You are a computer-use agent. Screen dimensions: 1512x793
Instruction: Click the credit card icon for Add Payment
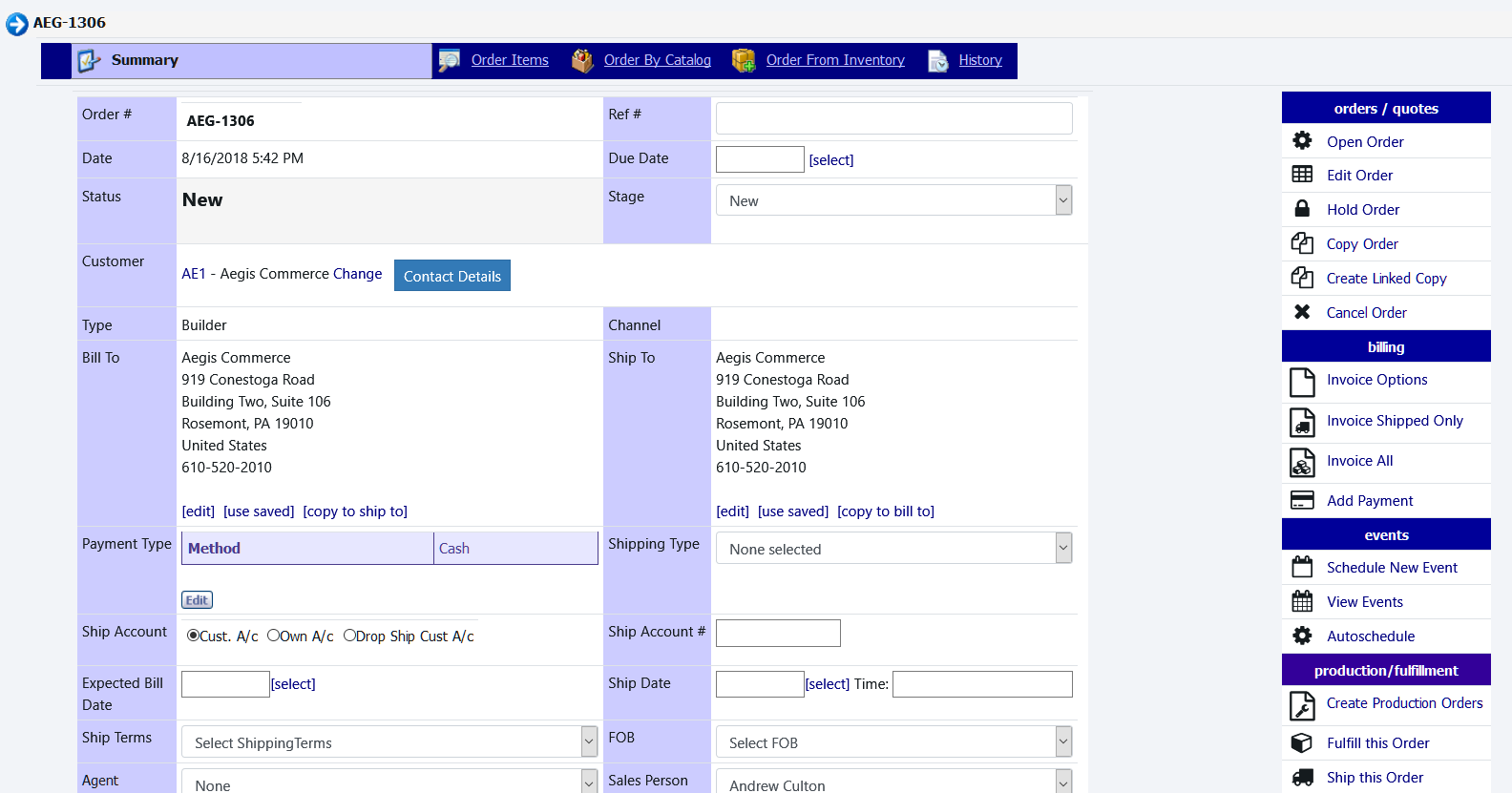(x=1302, y=501)
